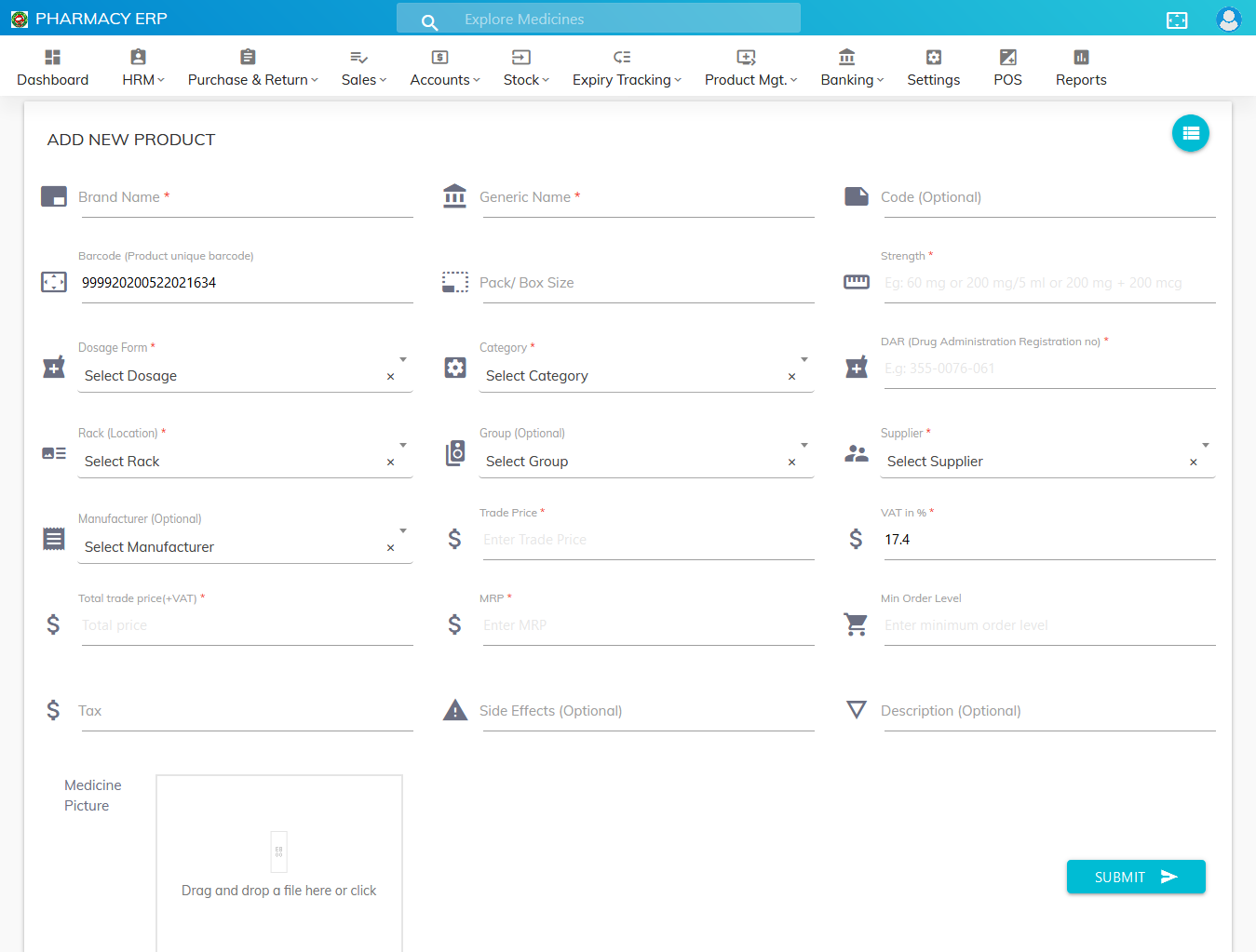Open the HRM menu in the navigation bar
1256x952 pixels.
(x=142, y=66)
